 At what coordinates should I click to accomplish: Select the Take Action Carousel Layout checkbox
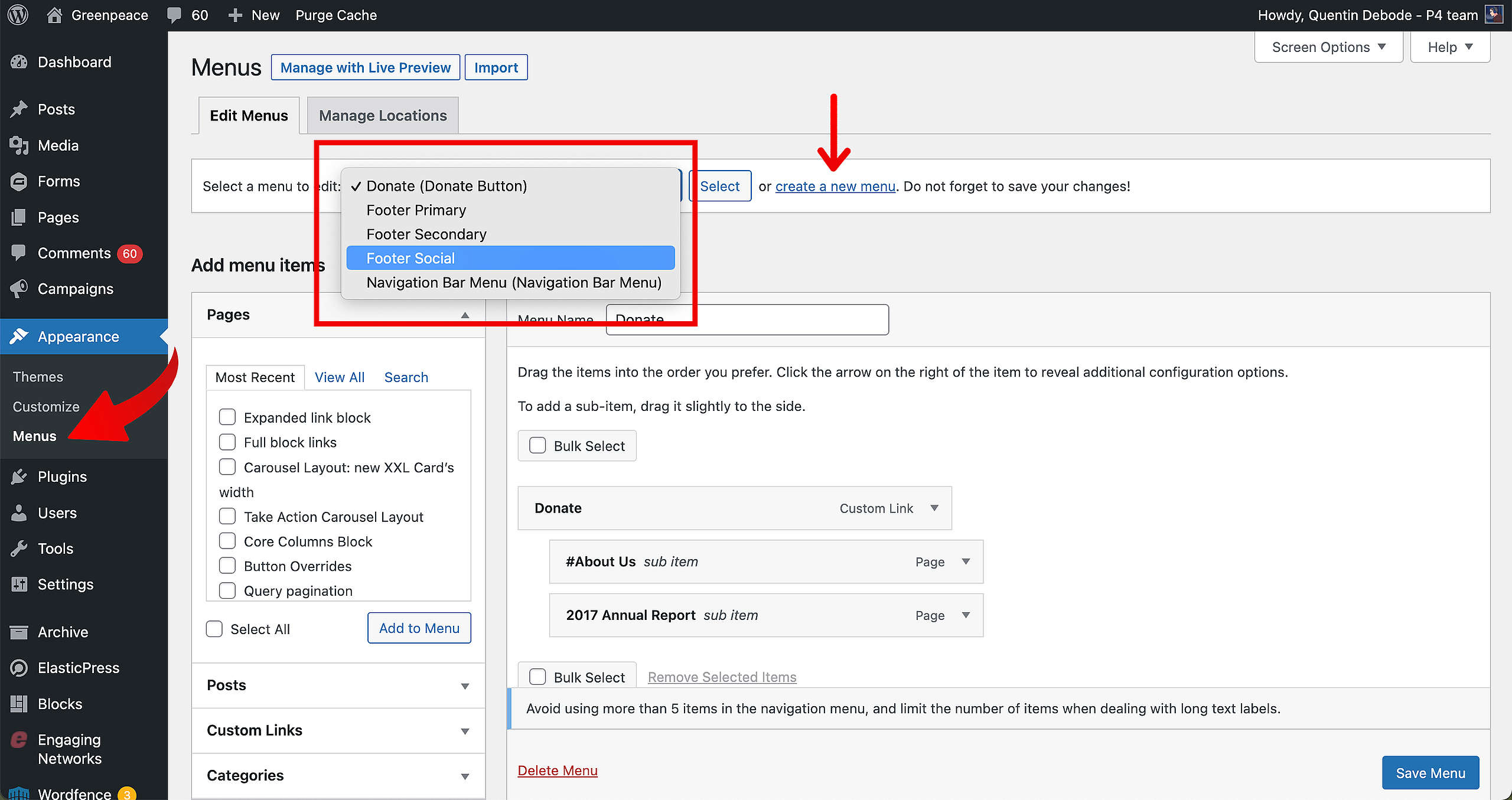click(227, 517)
